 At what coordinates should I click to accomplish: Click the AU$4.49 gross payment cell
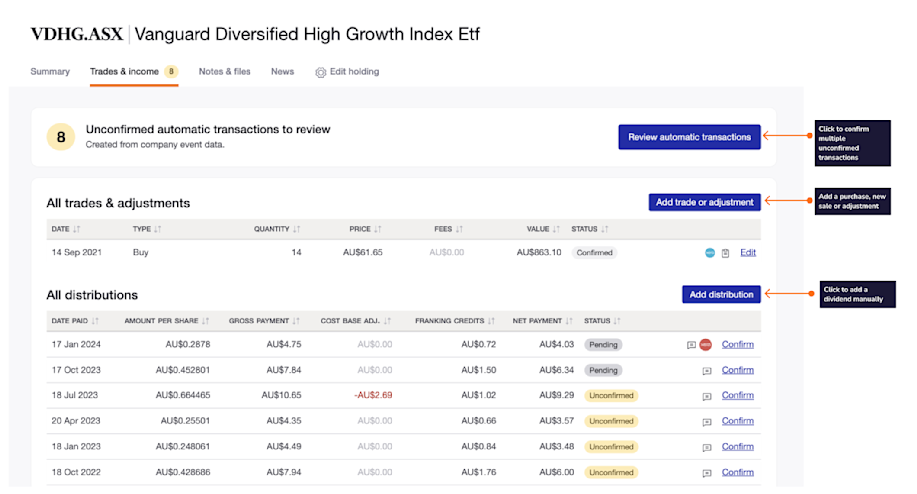tap(284, 447)
